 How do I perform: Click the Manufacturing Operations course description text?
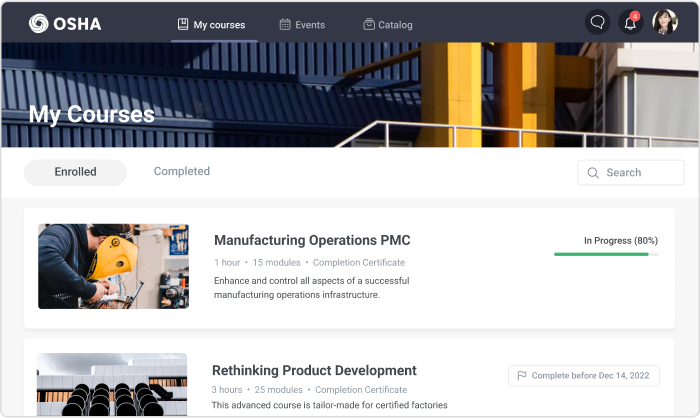click(312, 288)
